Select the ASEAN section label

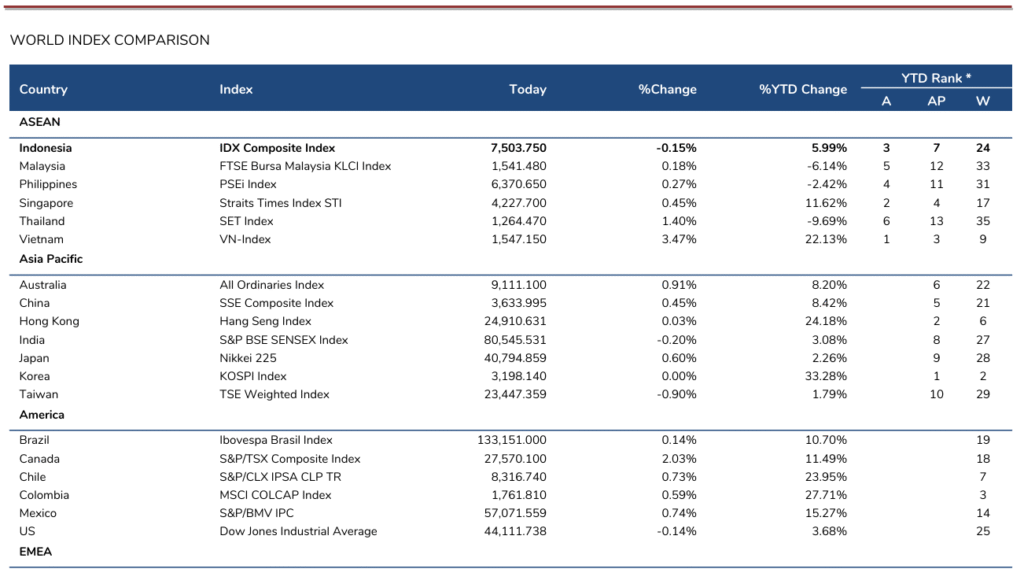tap(40, 122)
